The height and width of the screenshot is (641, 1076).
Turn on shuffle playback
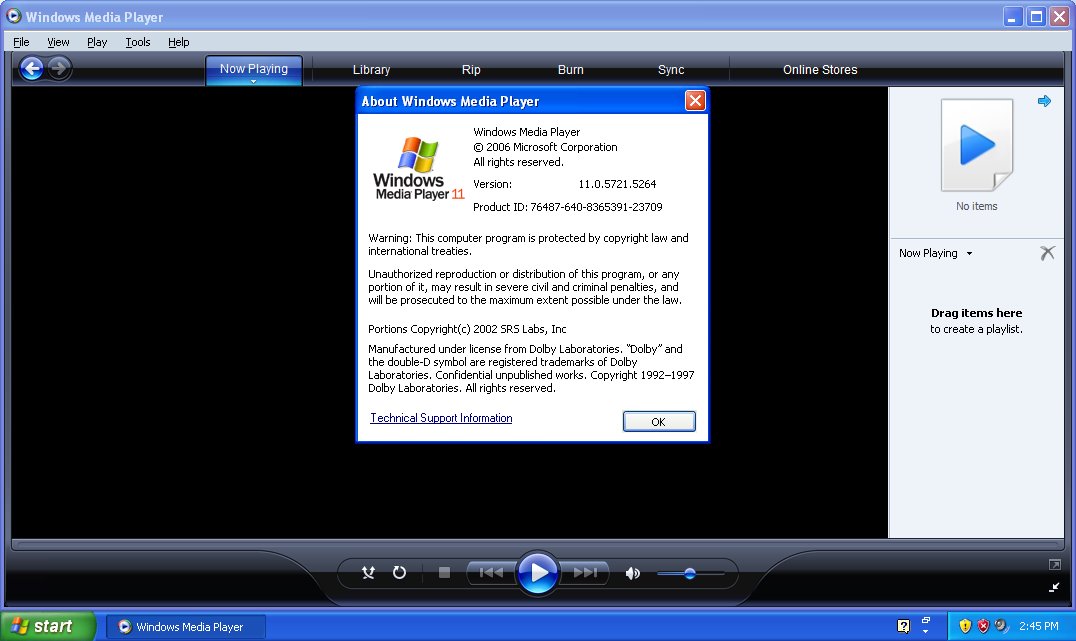[x=369, y=572]
